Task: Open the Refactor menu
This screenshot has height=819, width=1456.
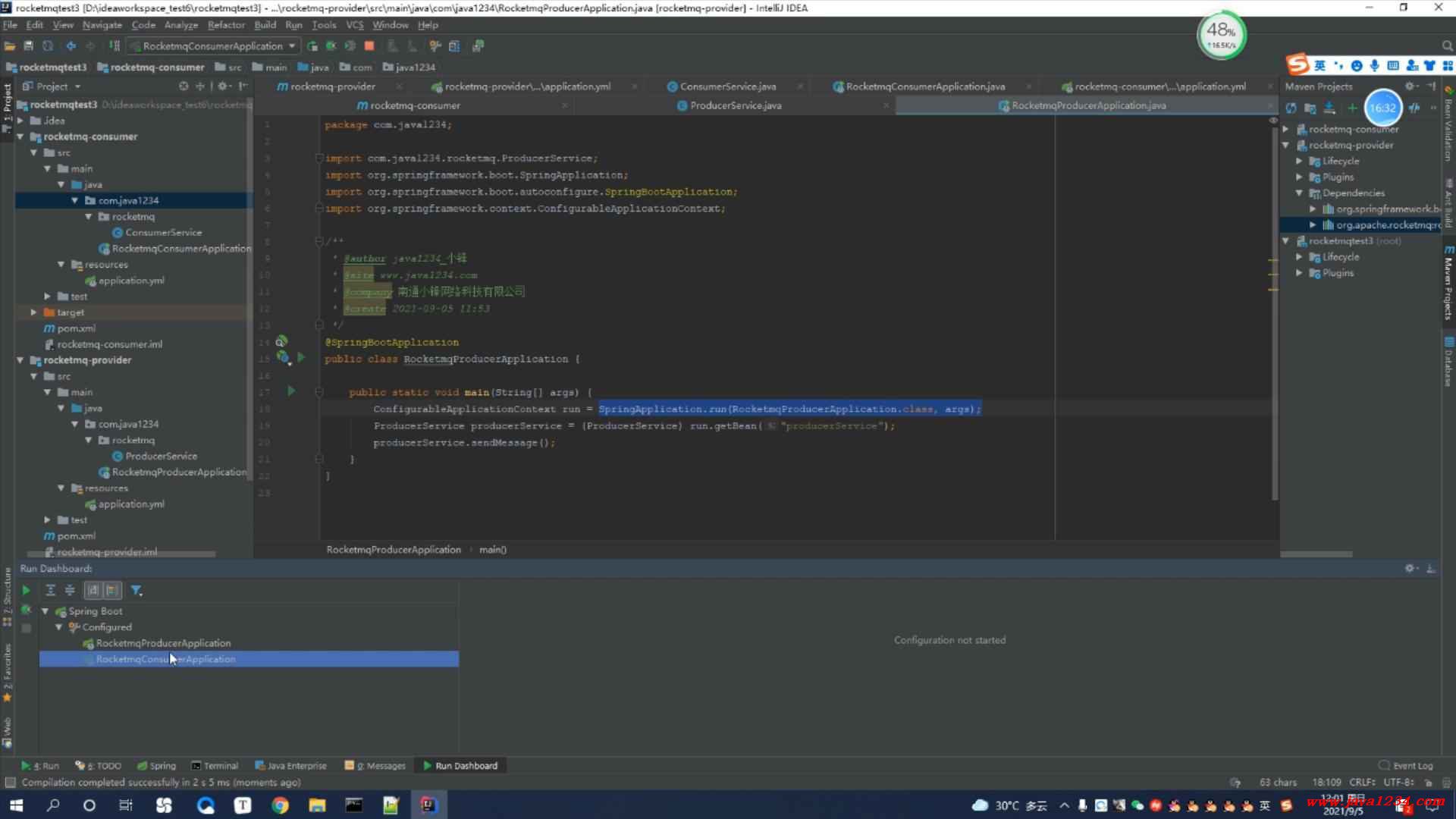Action: (x=226, y=25)
